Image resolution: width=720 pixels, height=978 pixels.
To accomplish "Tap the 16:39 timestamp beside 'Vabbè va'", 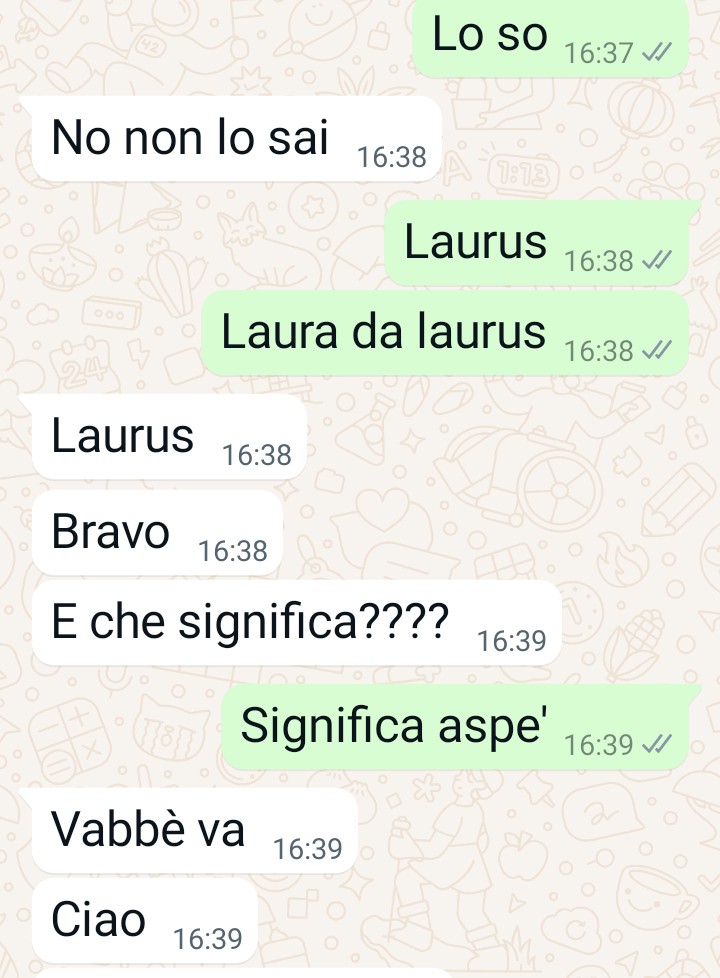I will click(308, 849).
